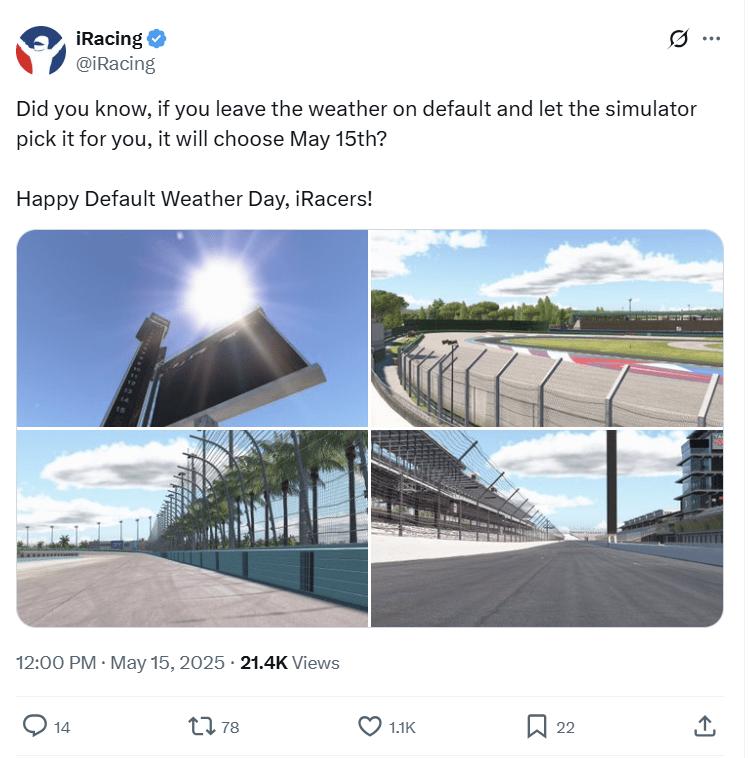Click the iRacing profile avatar
Viewport: 750px width, 758px height.
point(41,50)
